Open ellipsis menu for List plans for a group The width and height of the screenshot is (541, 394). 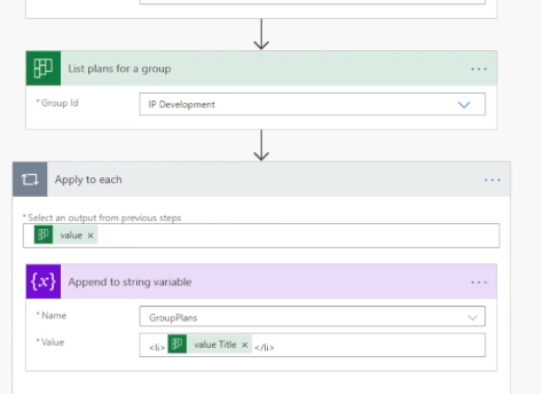[x=479, y=69]
